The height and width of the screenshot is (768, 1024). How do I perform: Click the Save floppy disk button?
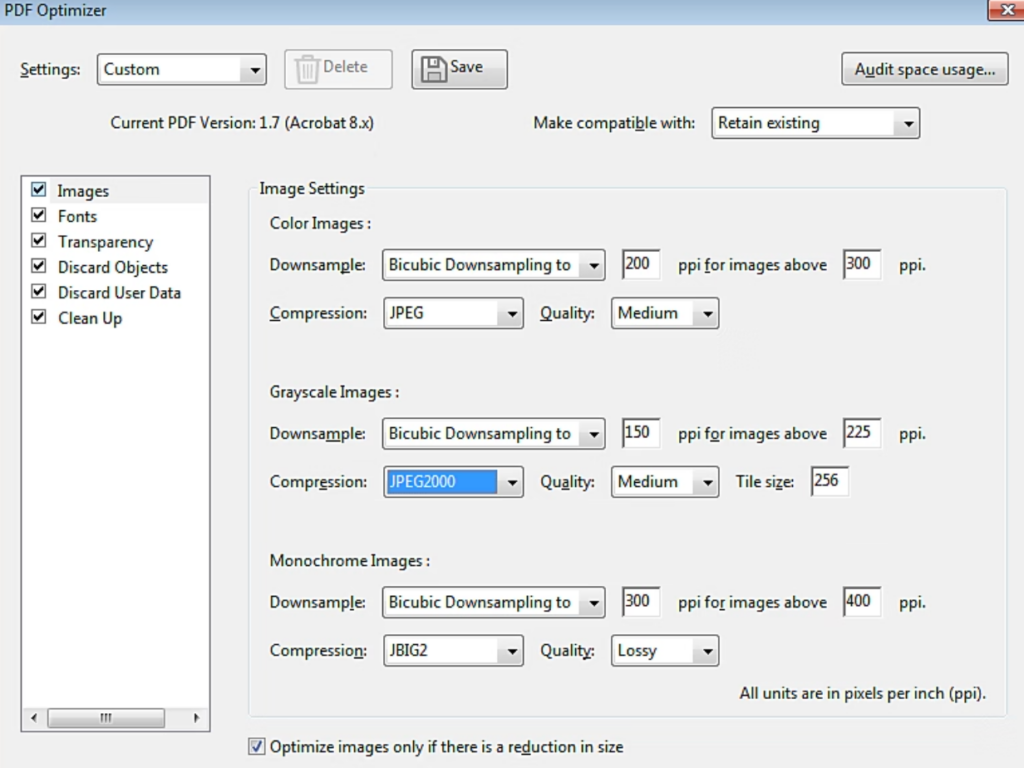click(x=459, y=69)
